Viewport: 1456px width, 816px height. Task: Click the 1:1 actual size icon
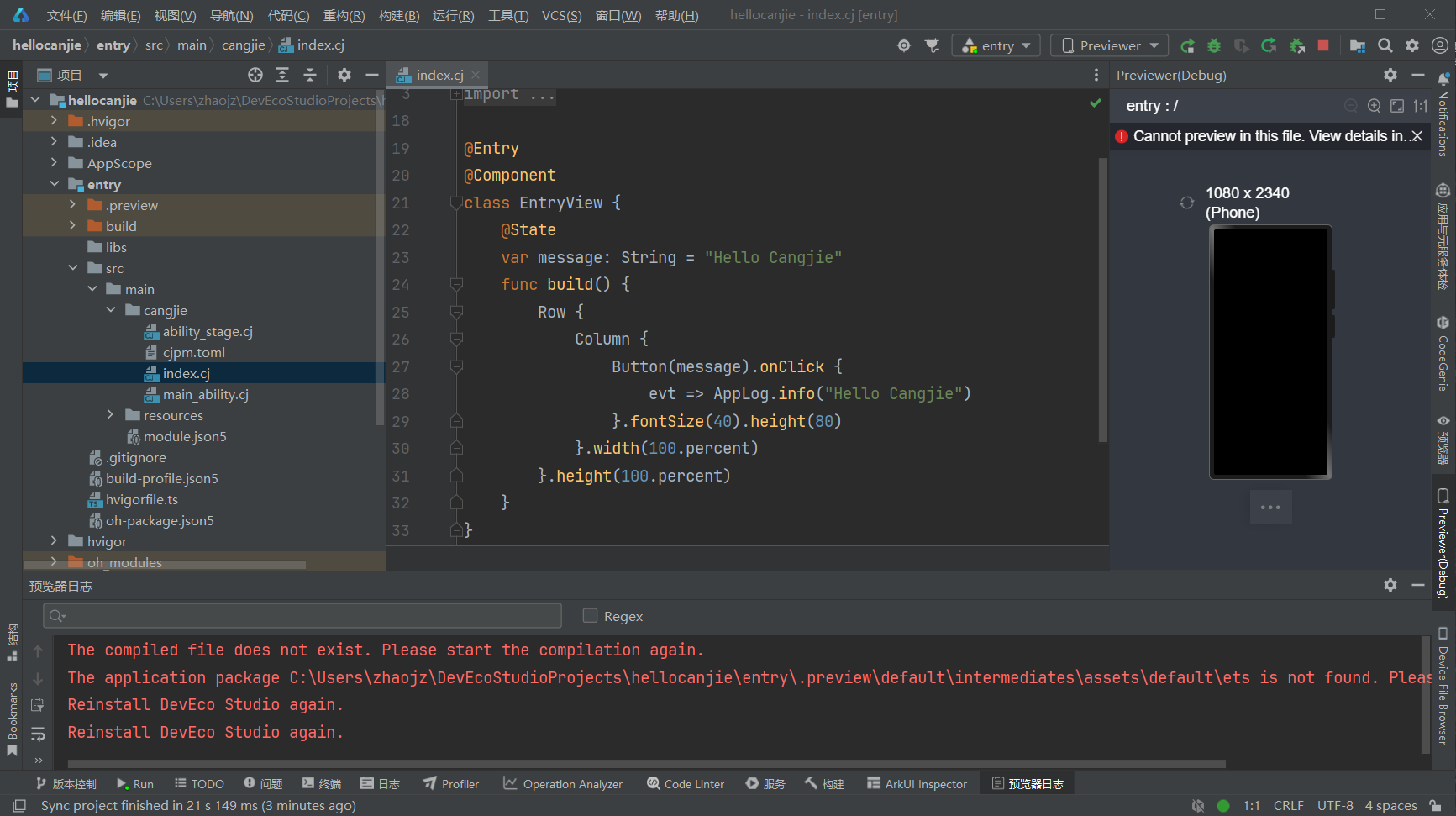point(1420,106)
